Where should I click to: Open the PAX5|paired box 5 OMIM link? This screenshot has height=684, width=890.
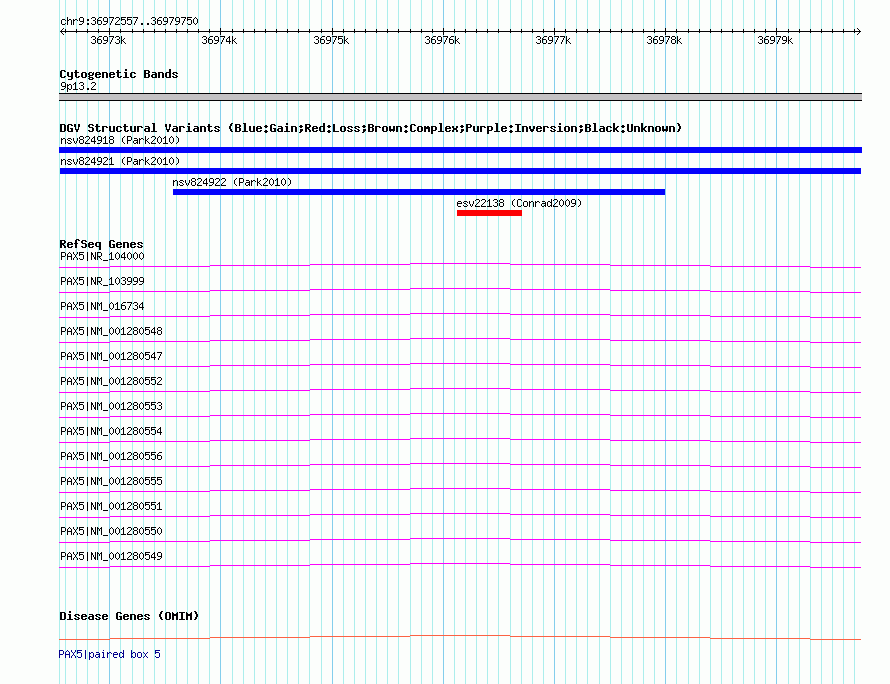pos(110,654)
